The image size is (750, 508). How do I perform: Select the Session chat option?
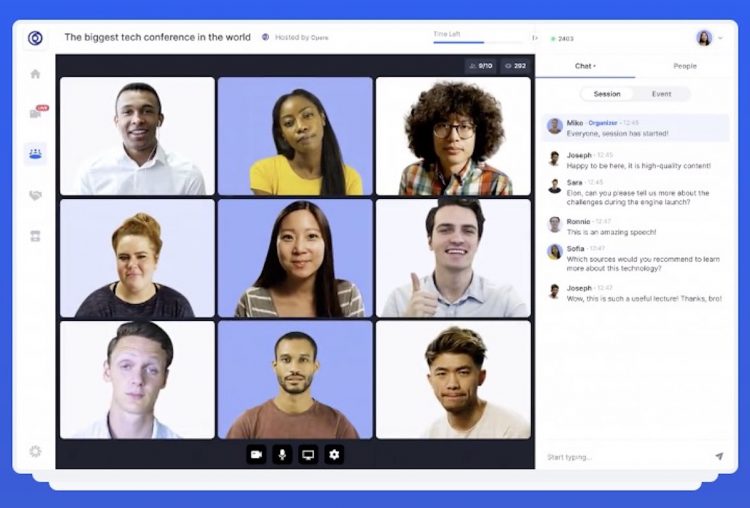(607, 94)
